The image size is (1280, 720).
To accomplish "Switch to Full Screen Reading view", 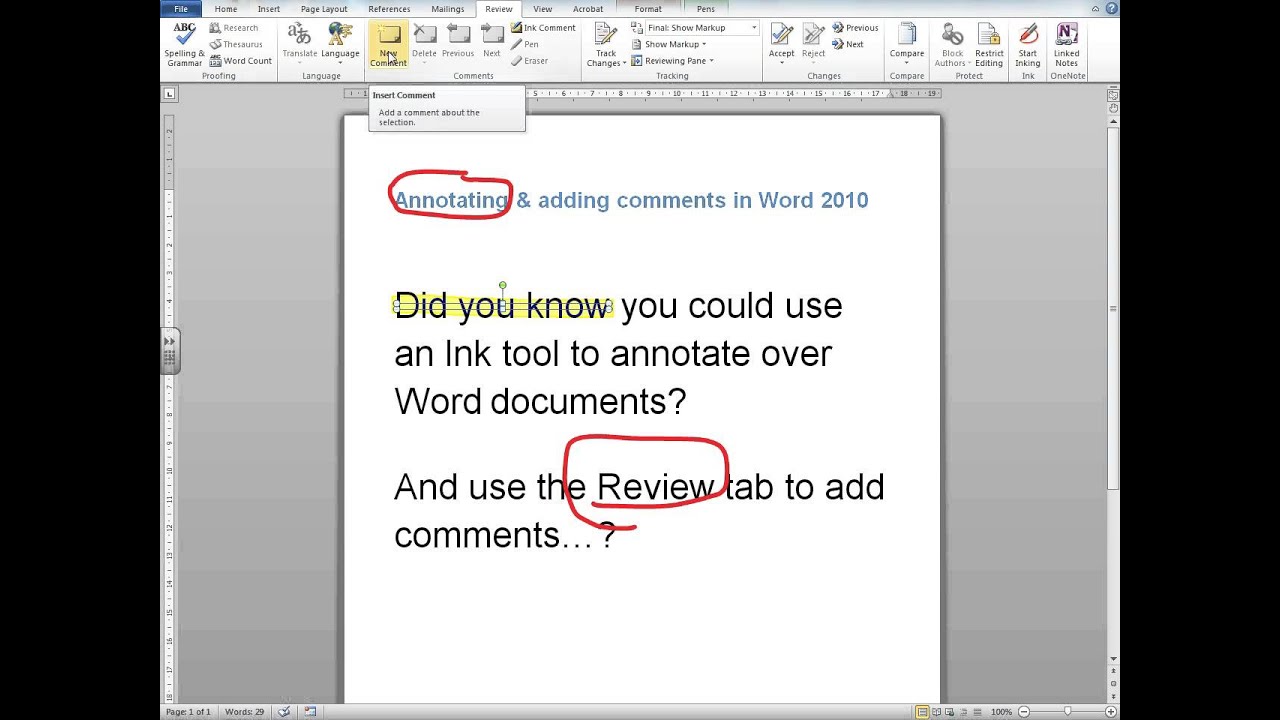I will coord(936,712).
